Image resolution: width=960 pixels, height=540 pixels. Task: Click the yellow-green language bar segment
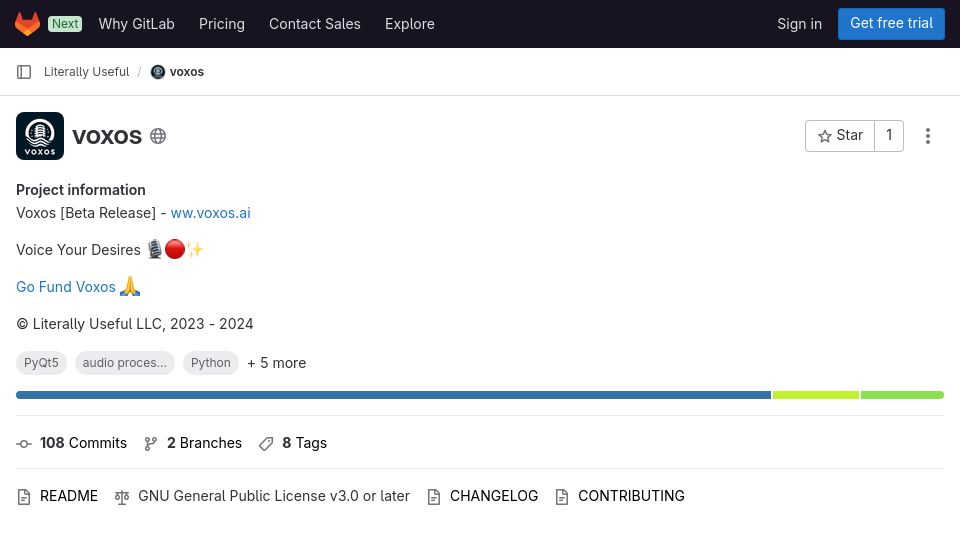point(816,395)
